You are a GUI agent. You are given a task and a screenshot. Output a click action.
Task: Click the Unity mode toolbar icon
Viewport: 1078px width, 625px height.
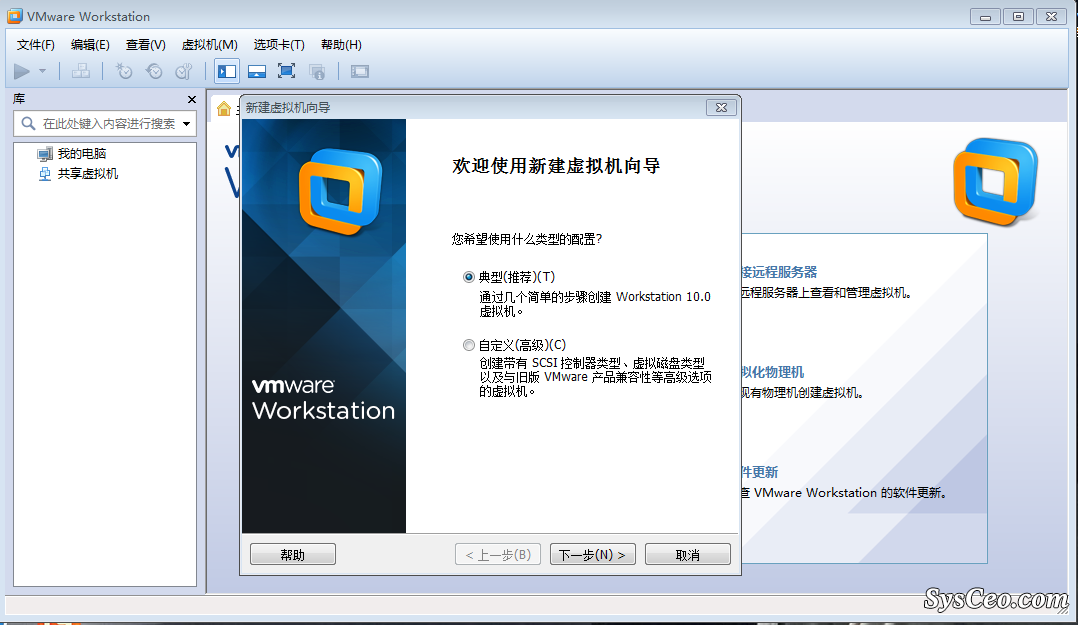tap(317, 72)
